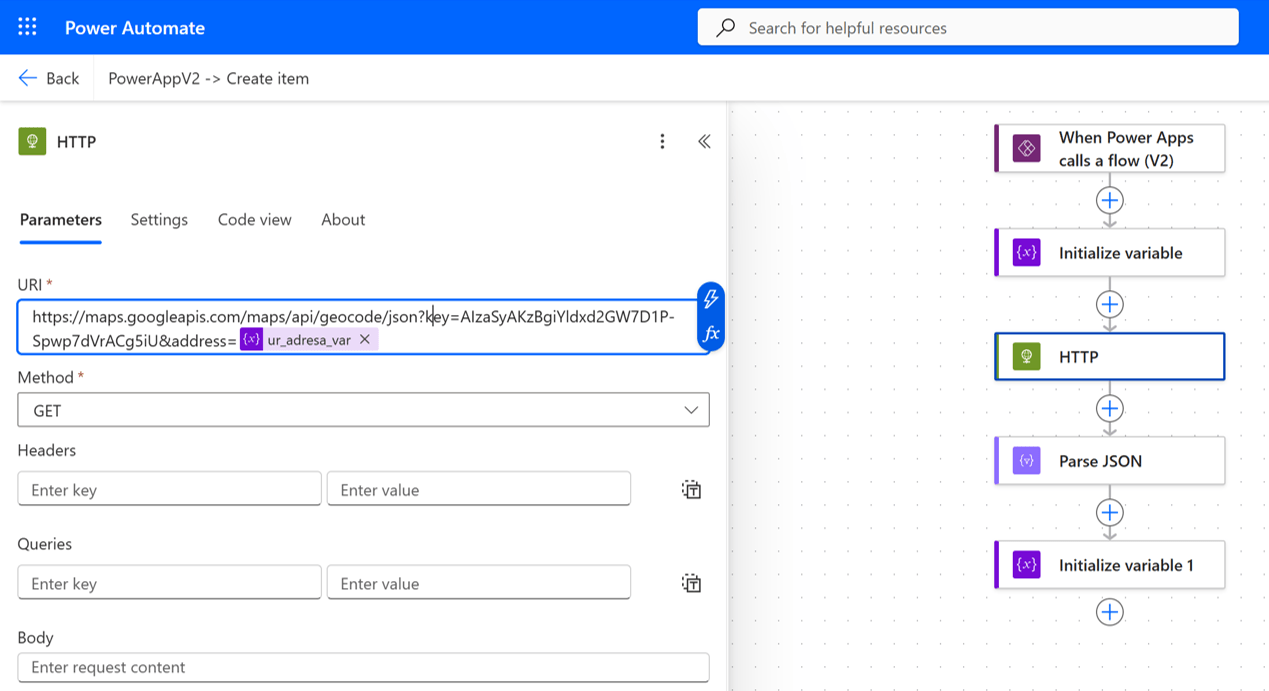Select the Initialize variable 1 node
Image resolution: width=1269 pixels, height=691 pixels.
1109,565
